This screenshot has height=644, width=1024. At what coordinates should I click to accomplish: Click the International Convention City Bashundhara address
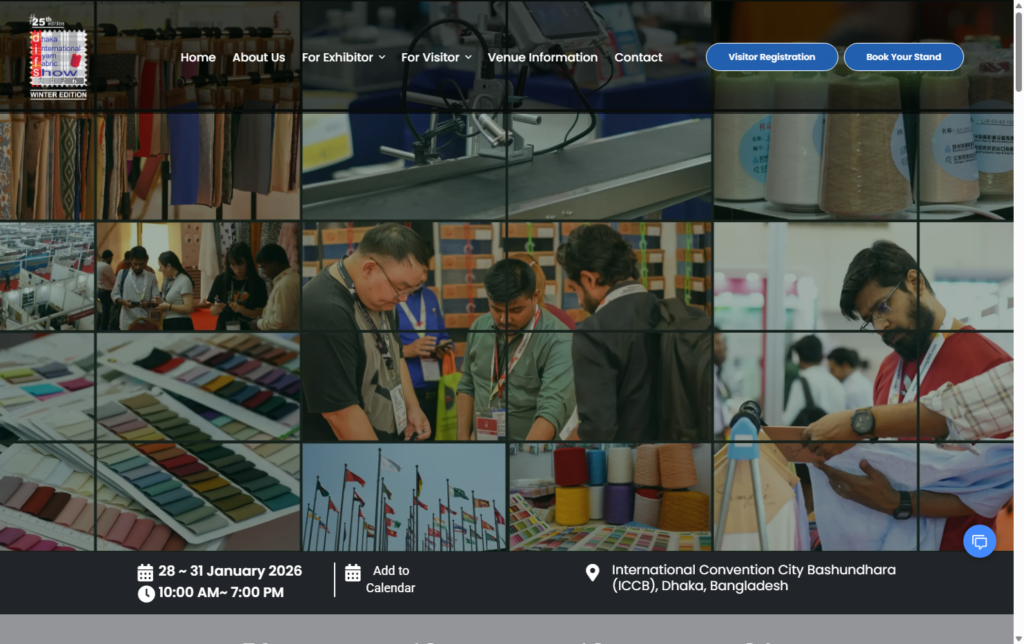(753, 578)
